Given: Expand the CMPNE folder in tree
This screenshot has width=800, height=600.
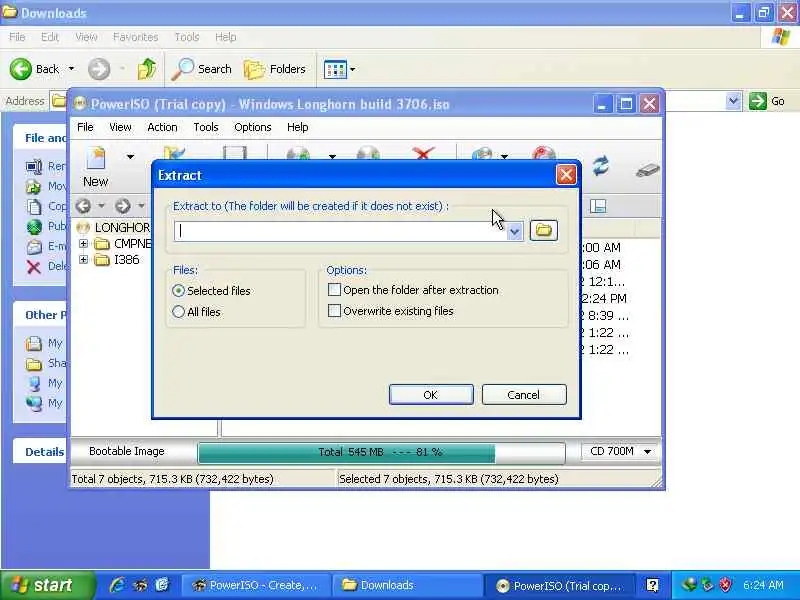Looking at the screenshot, I should [x=83, y=244].
